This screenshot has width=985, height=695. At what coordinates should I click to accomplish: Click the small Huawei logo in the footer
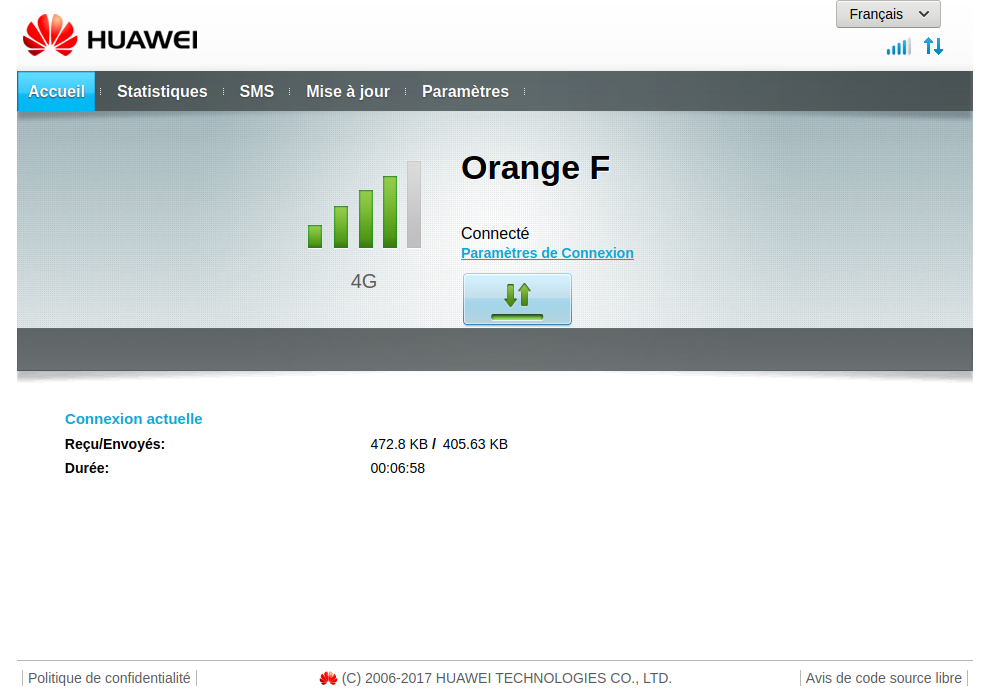[328, 679]
